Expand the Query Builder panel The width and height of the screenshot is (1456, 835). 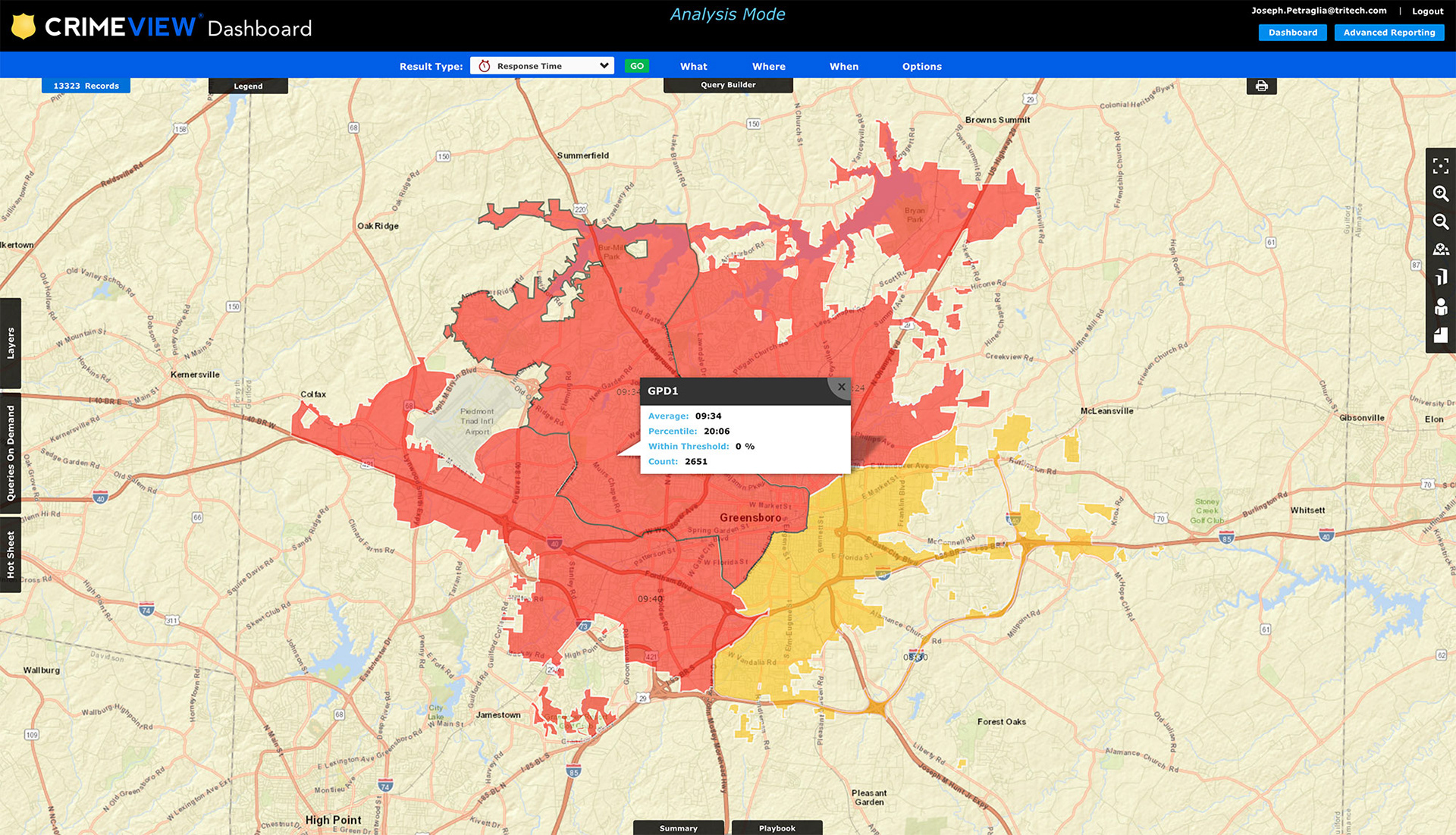(x=727, y=85)
